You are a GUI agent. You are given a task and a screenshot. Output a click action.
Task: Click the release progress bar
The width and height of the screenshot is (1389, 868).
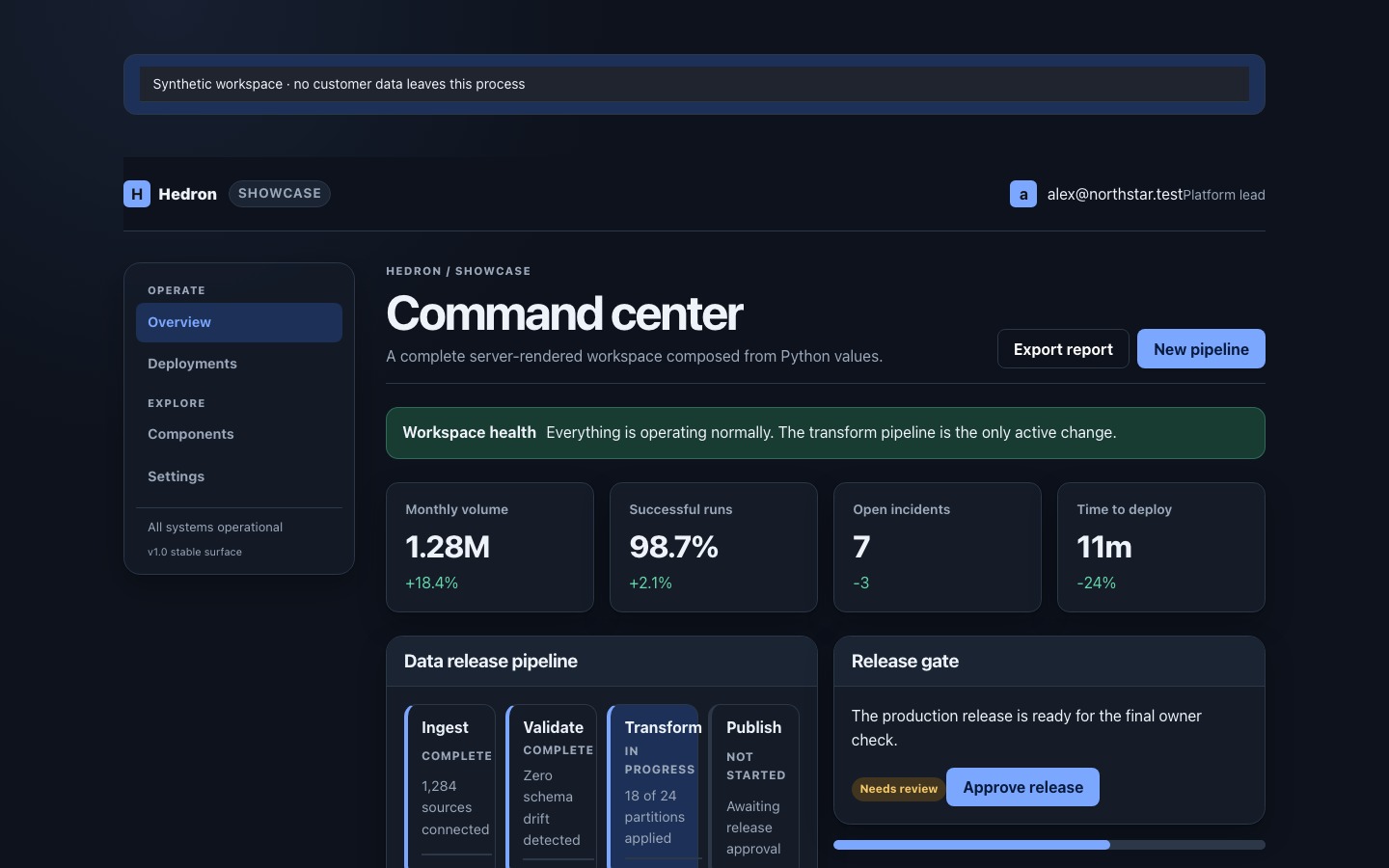click(1049, 845)
